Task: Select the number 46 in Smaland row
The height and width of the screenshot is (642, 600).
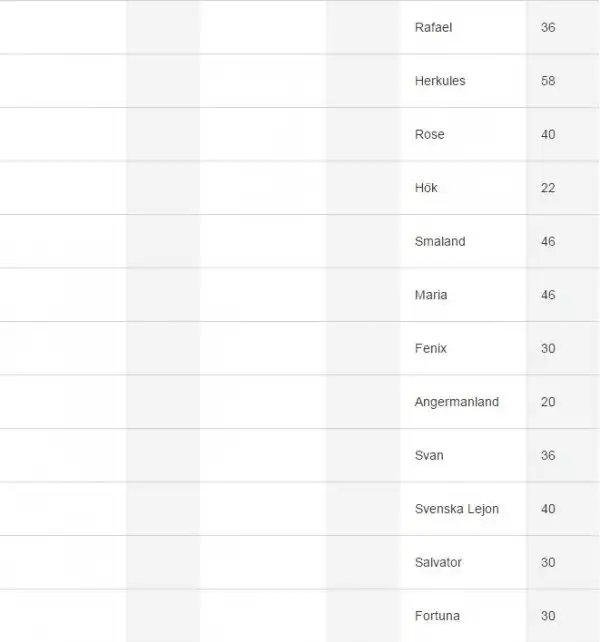Action: click(548, 241)
